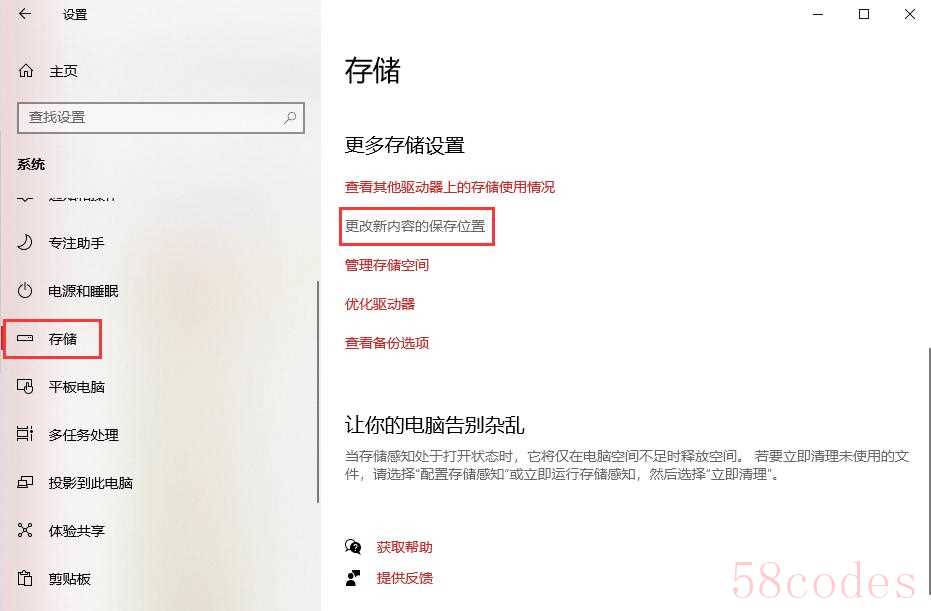This screenshot has height=611, width=931.
Task: Open the 优化驱动器 link
Action: pos(380,304)
